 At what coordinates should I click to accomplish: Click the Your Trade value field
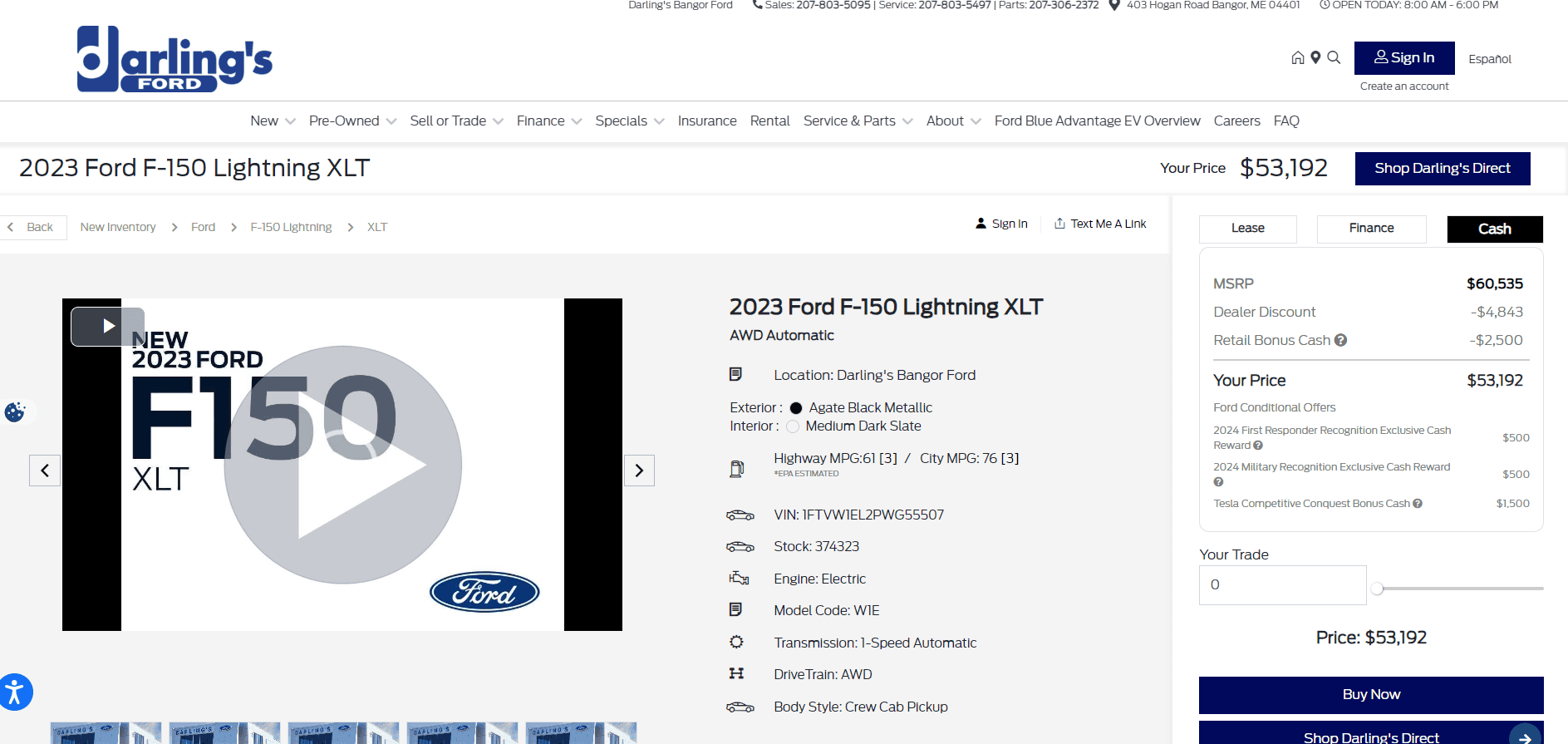coord(1282,585)
